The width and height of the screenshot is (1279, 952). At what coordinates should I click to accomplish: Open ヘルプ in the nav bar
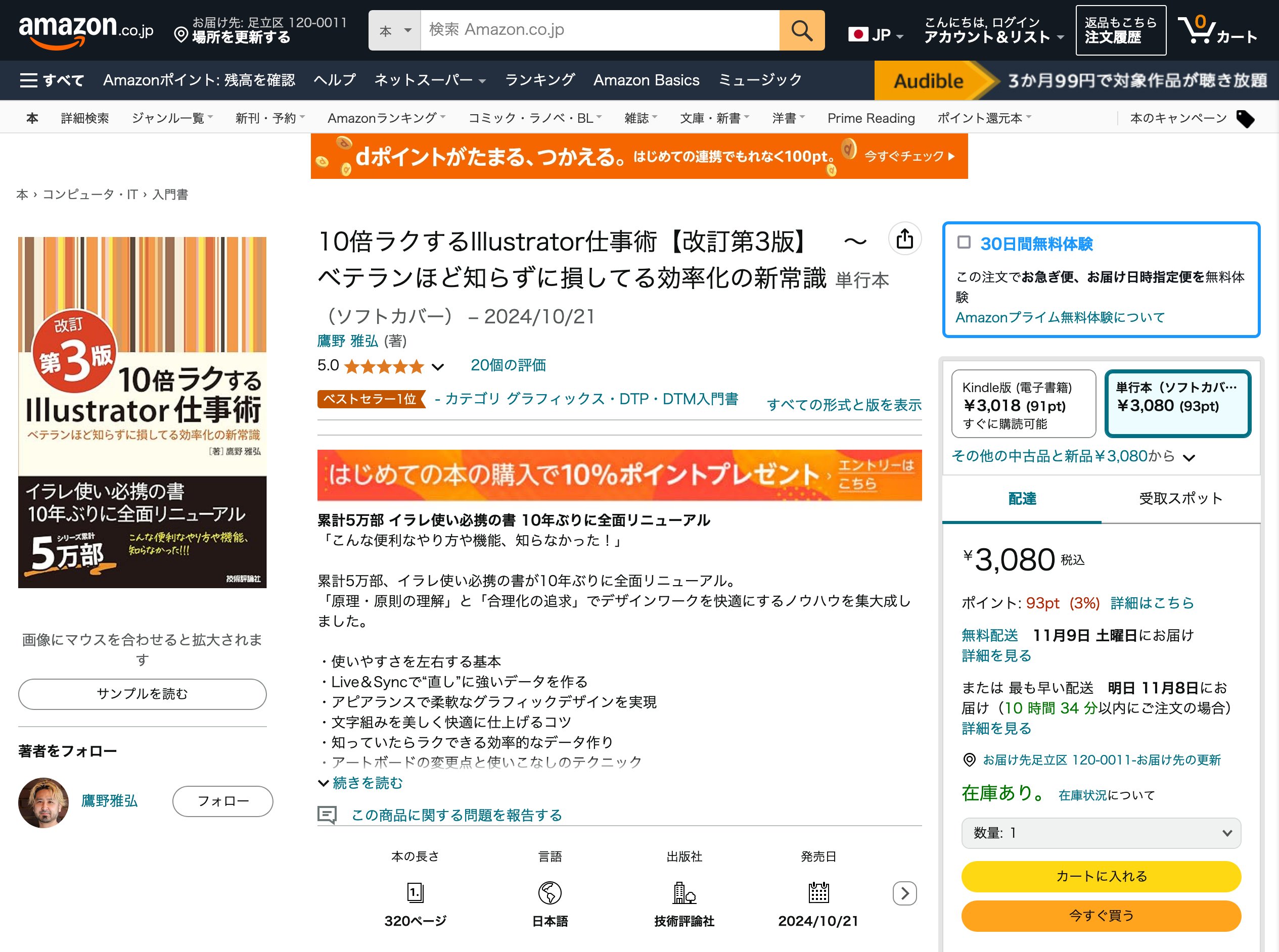click(x=335, y=80)
